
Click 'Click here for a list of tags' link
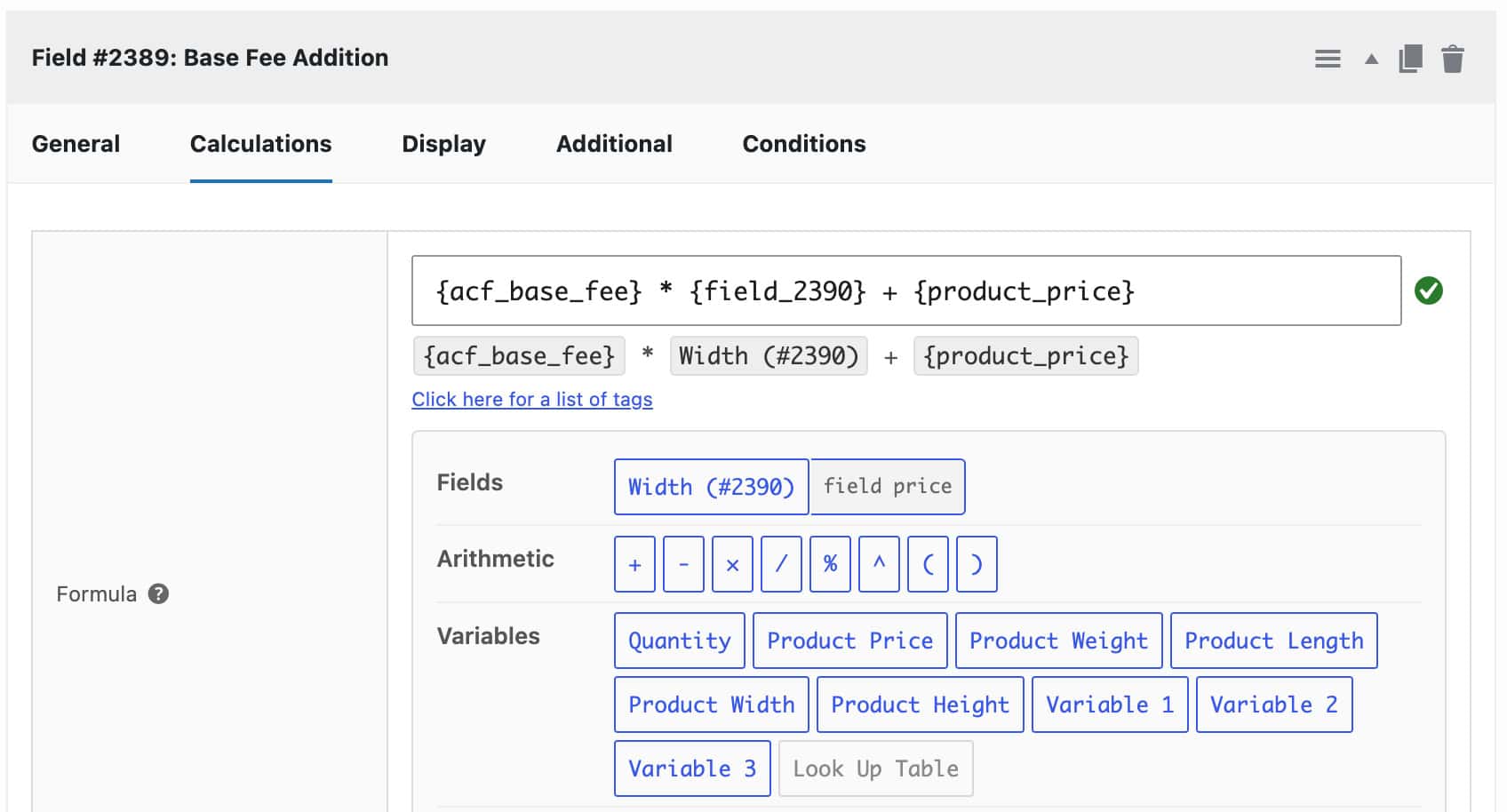pyautogui.click(x=532, y=400)
